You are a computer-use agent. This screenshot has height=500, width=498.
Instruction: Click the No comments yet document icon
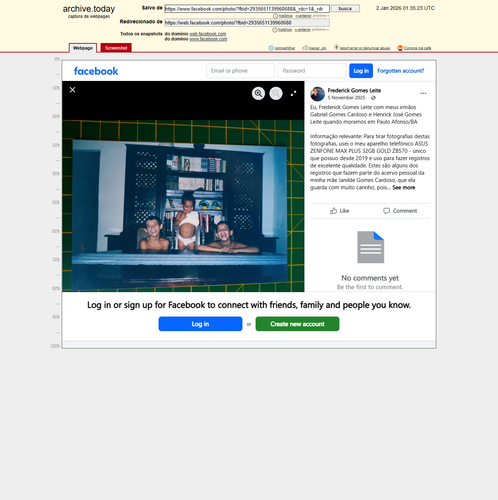(x=371, y=247)
